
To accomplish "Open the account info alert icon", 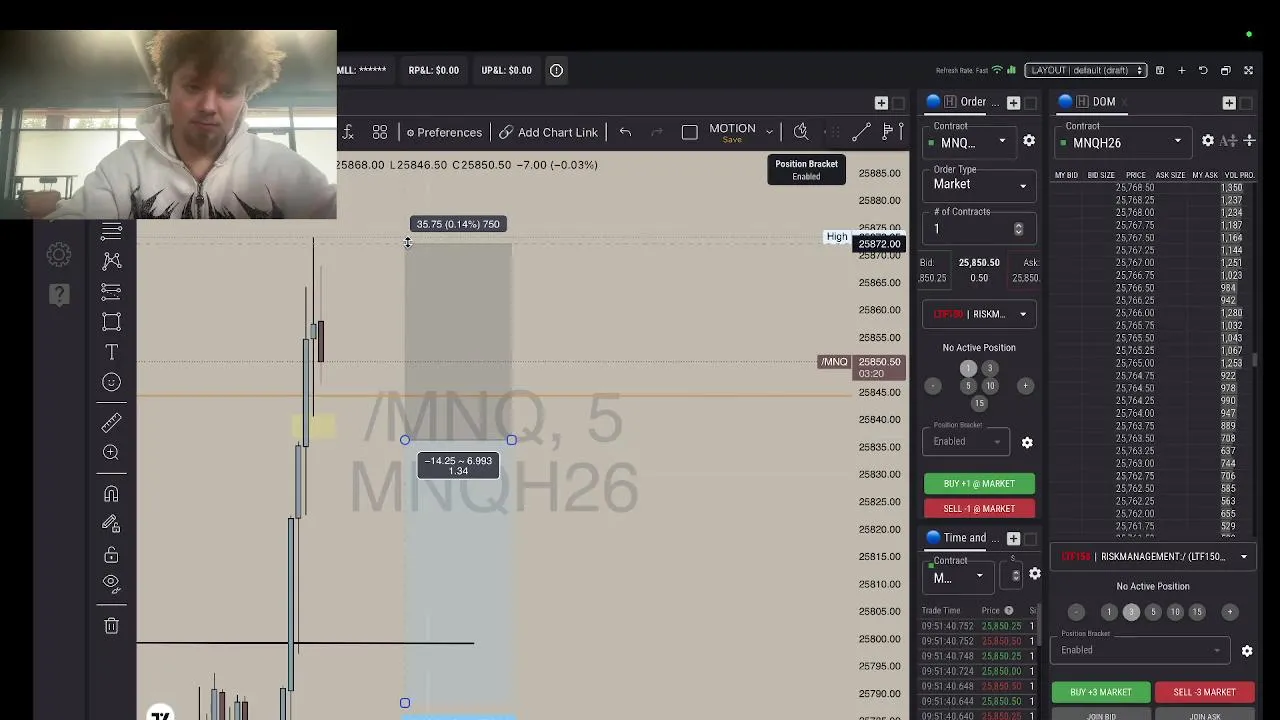I will [556, 70].
